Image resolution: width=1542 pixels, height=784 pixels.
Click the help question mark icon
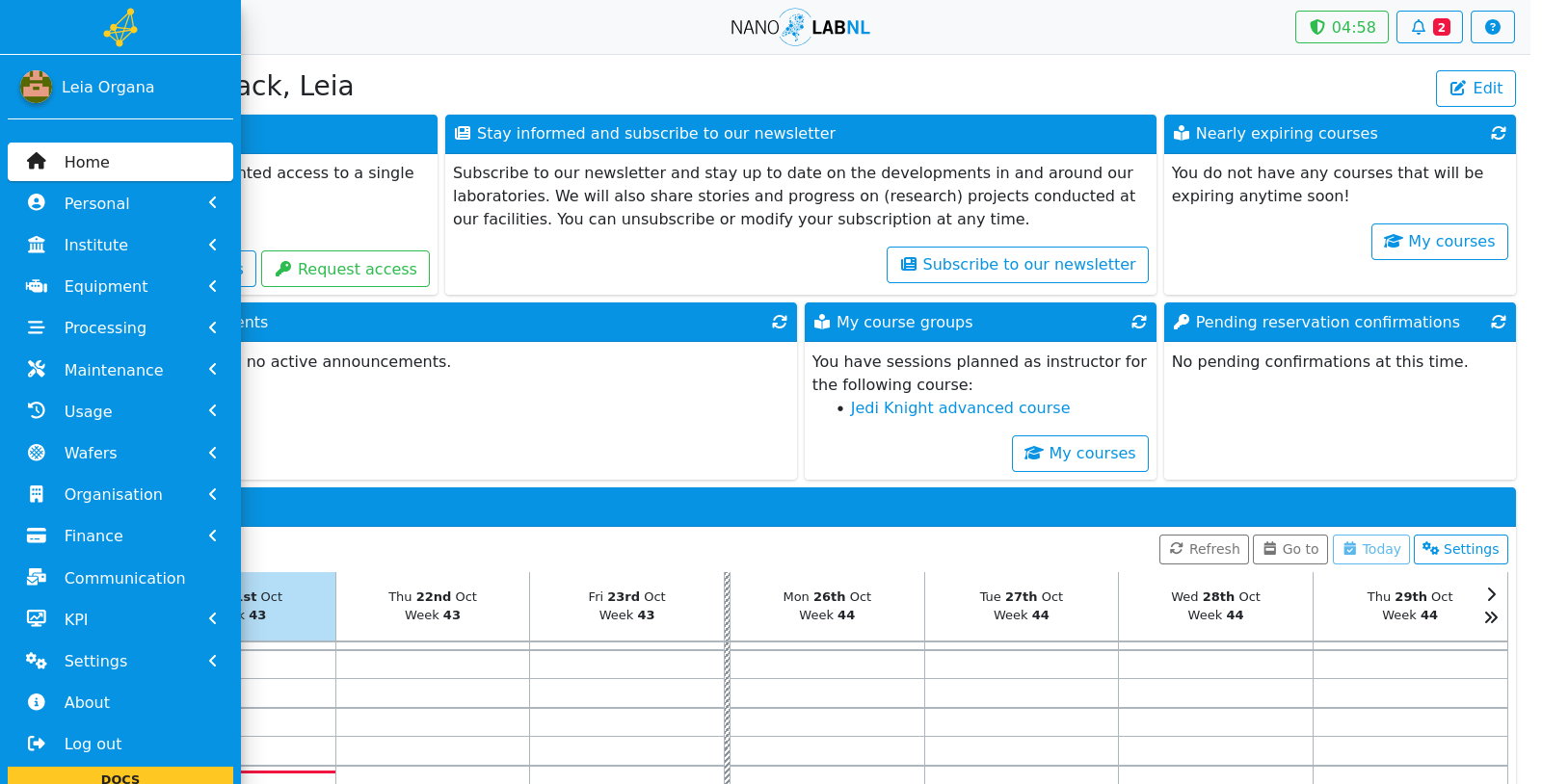[1492, 27]
